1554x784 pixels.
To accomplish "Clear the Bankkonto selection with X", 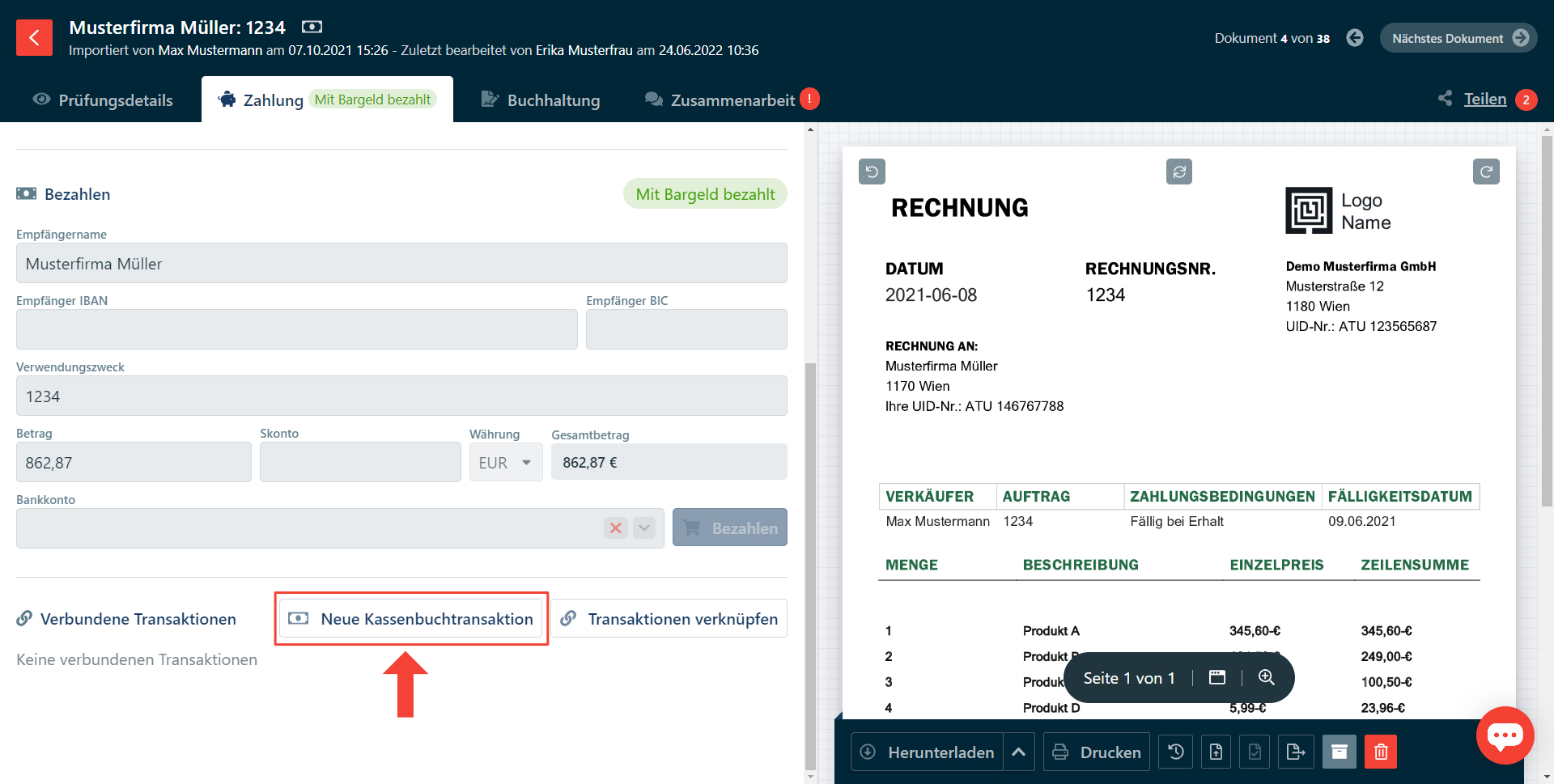I will point(616,528).
